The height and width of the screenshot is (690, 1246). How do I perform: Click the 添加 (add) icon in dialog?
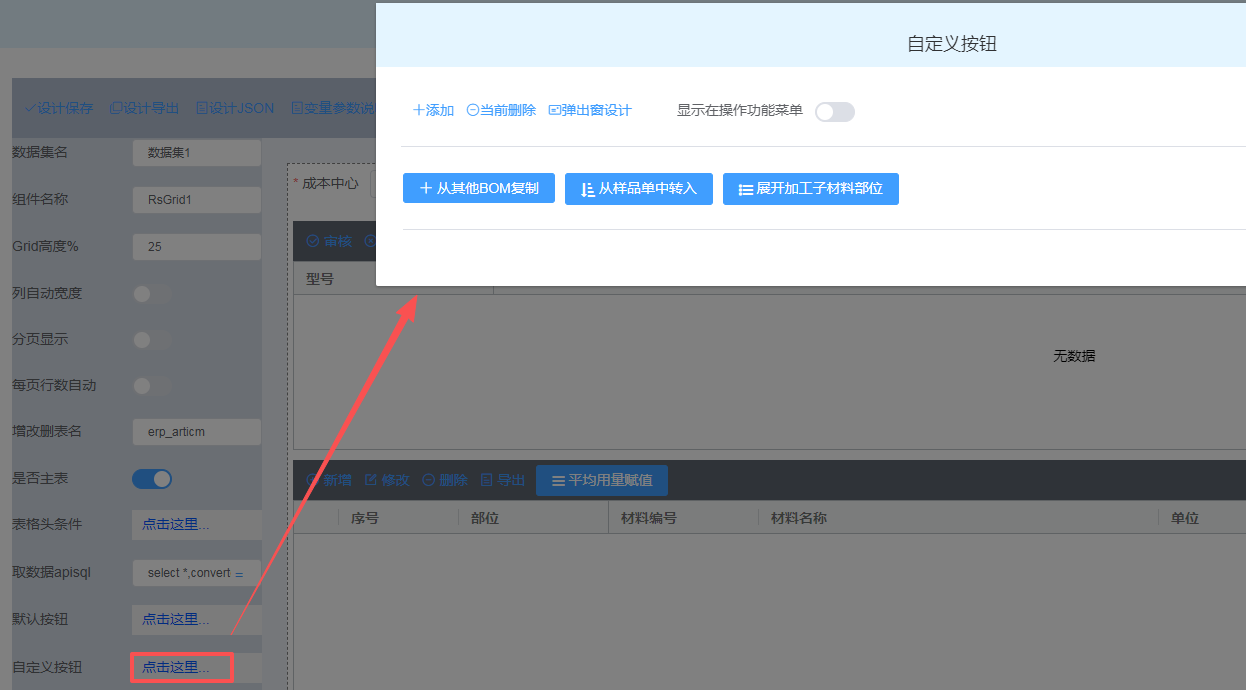tap(419, 110)
